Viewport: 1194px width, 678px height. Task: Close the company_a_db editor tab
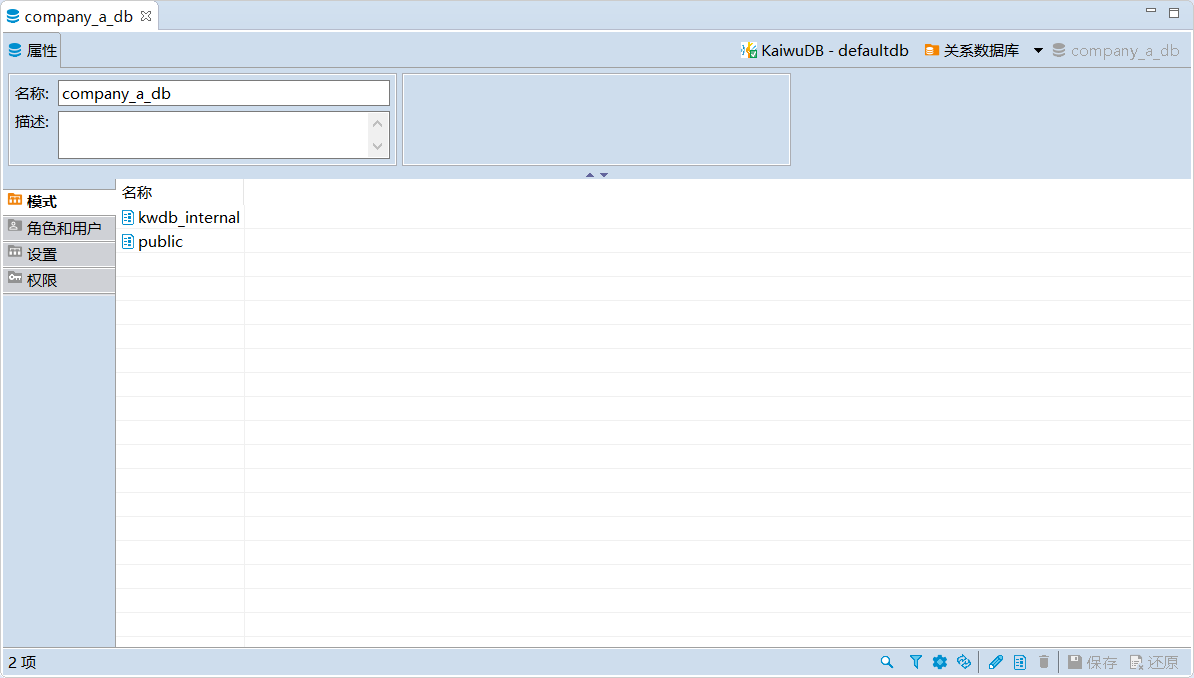(x=146, y=16)
